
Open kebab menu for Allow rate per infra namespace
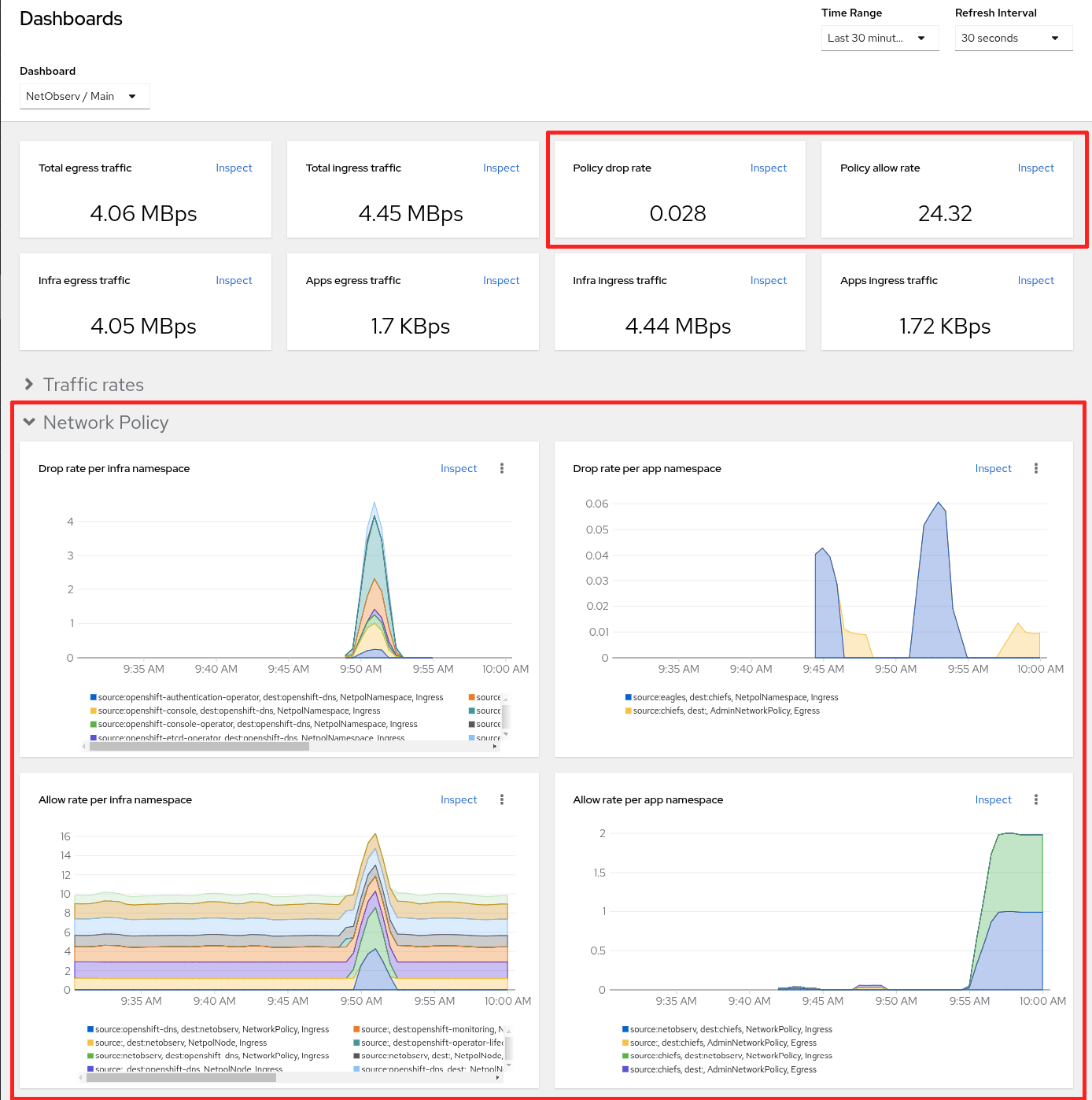(x=502, y=799)
